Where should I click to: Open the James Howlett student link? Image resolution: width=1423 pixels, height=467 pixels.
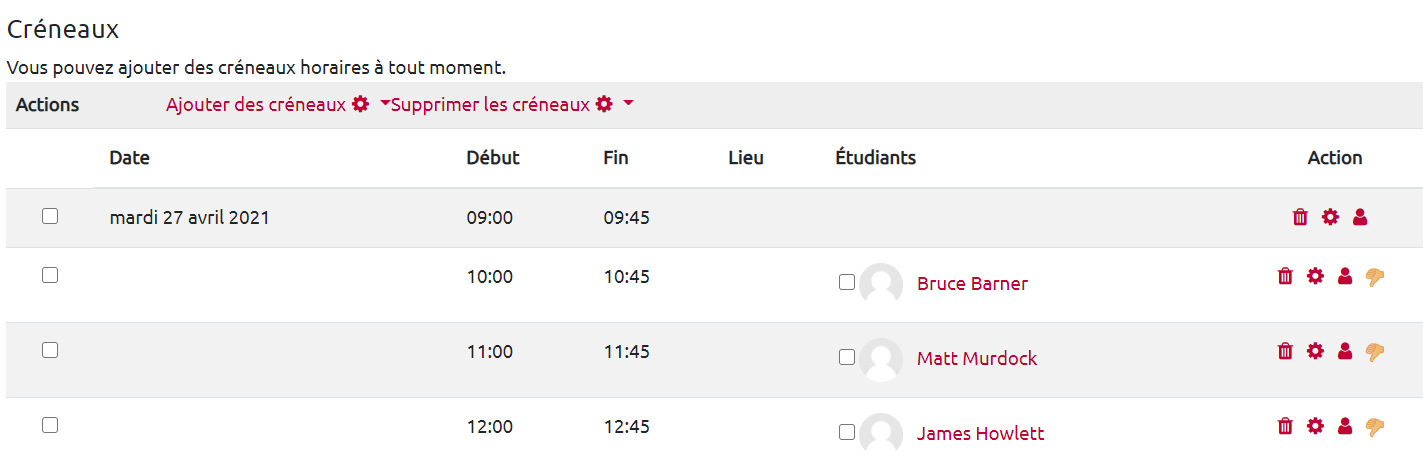pos(980,434)
